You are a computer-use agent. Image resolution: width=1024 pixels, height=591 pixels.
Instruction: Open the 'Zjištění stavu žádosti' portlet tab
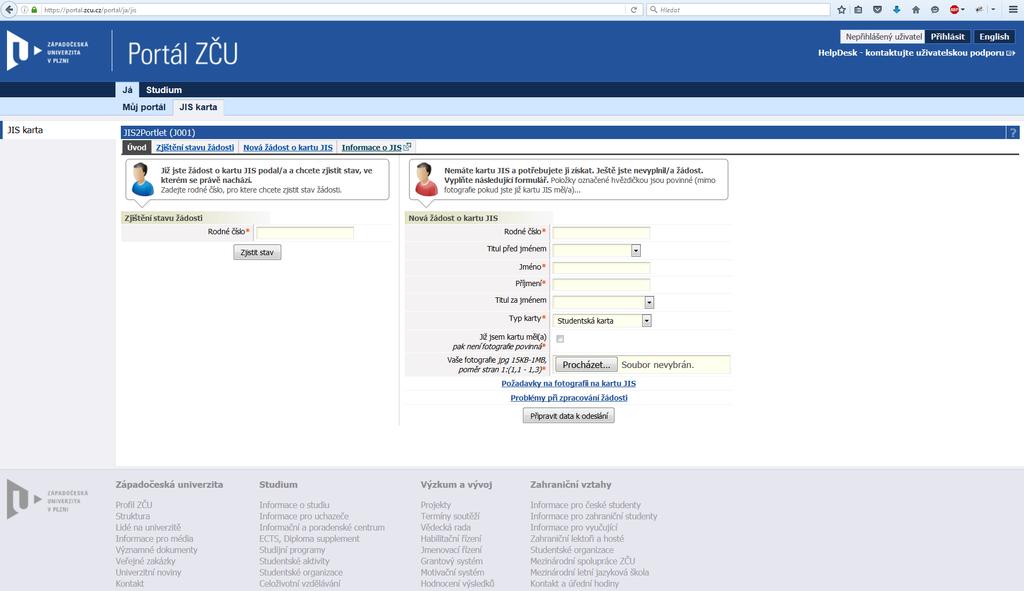coord(195,148)
